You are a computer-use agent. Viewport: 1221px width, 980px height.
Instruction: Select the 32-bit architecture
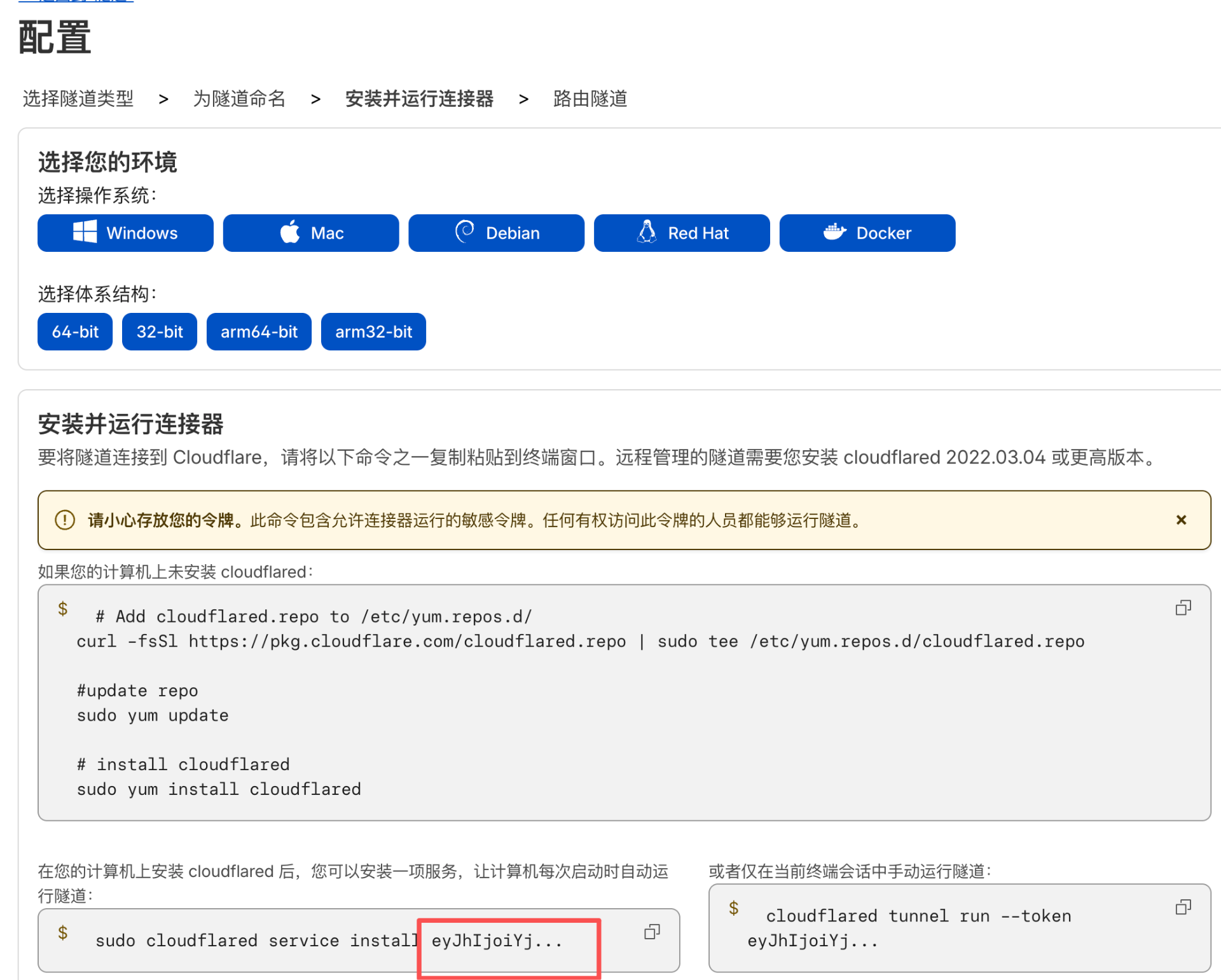click(x=159, y=331)
